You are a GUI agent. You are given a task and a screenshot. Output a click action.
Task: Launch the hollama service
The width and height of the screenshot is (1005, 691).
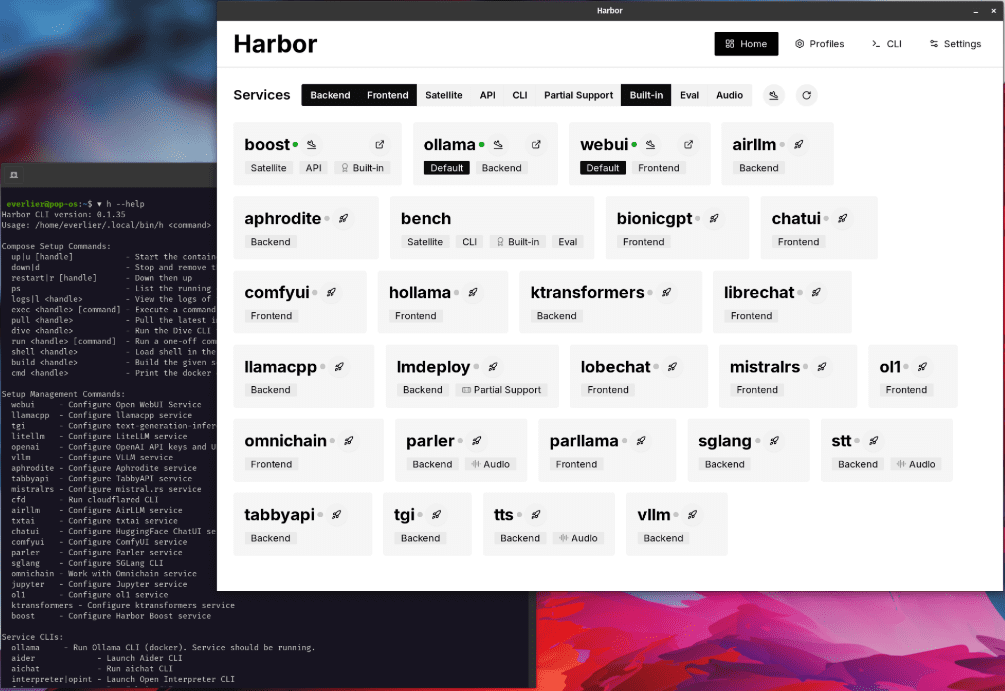point(473,292)
